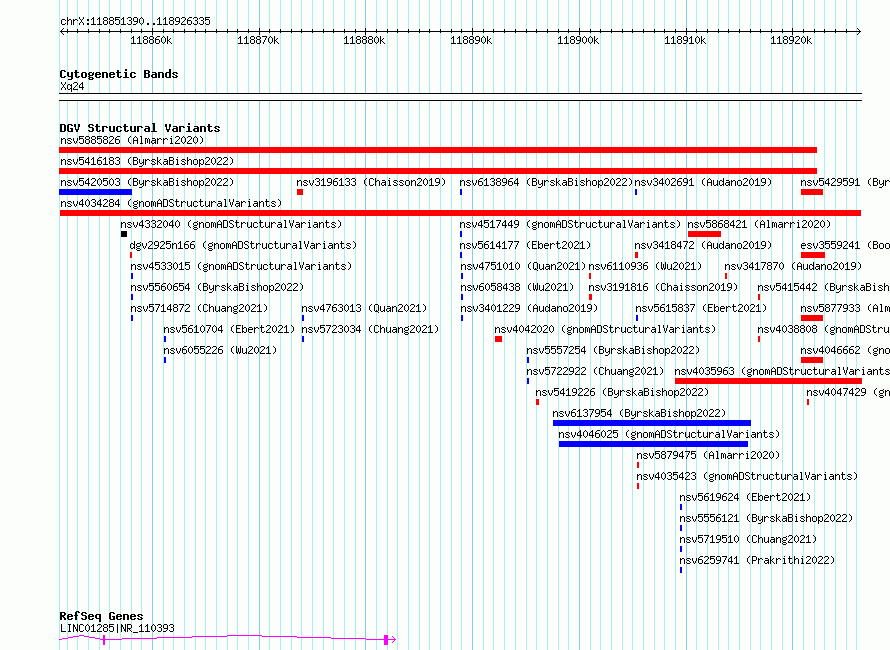Select the red bar under nsv5877933
Viewport: 890px width, 650px height.
812,318
